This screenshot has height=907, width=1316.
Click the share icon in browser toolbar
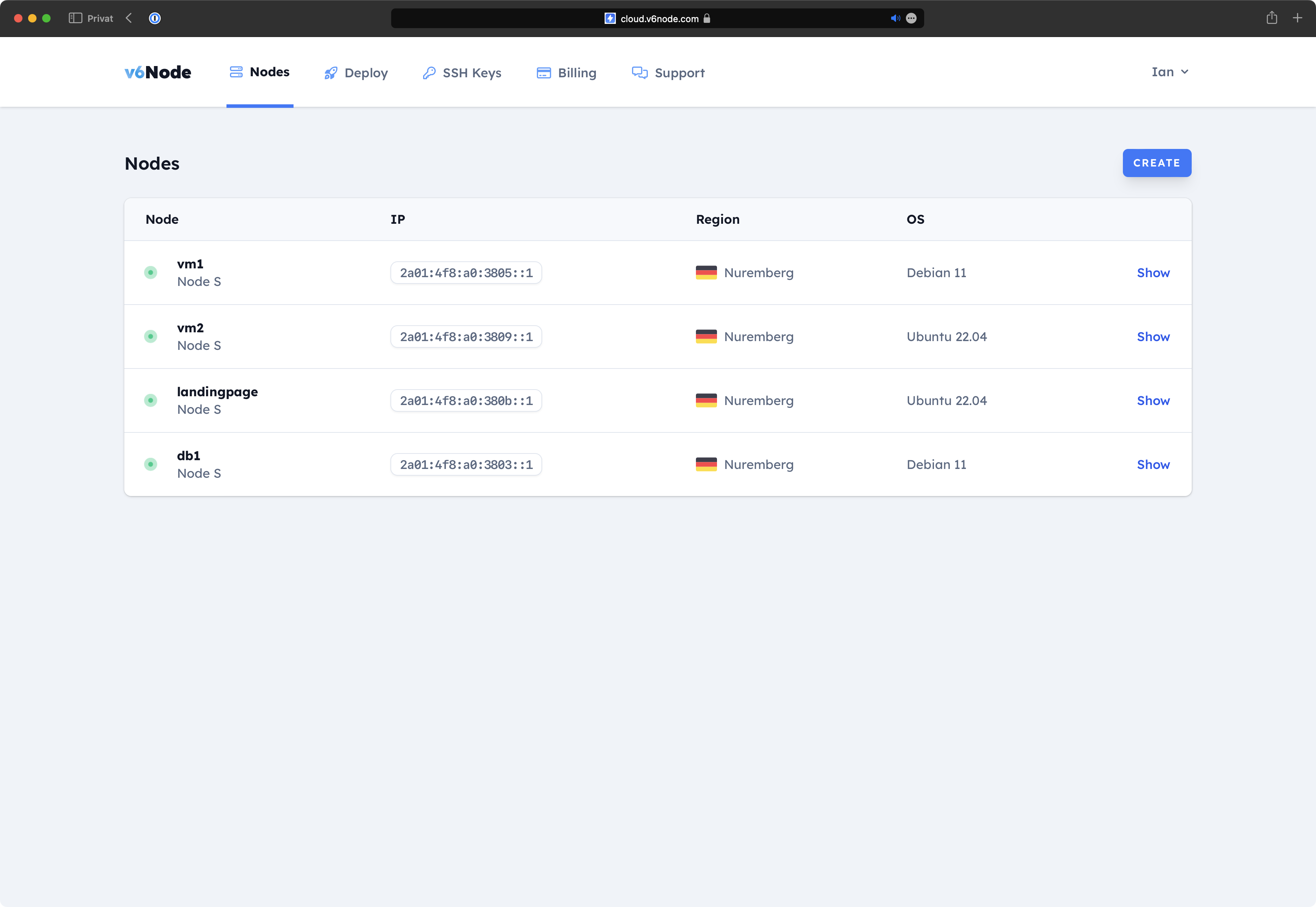tap(1271, 18)
